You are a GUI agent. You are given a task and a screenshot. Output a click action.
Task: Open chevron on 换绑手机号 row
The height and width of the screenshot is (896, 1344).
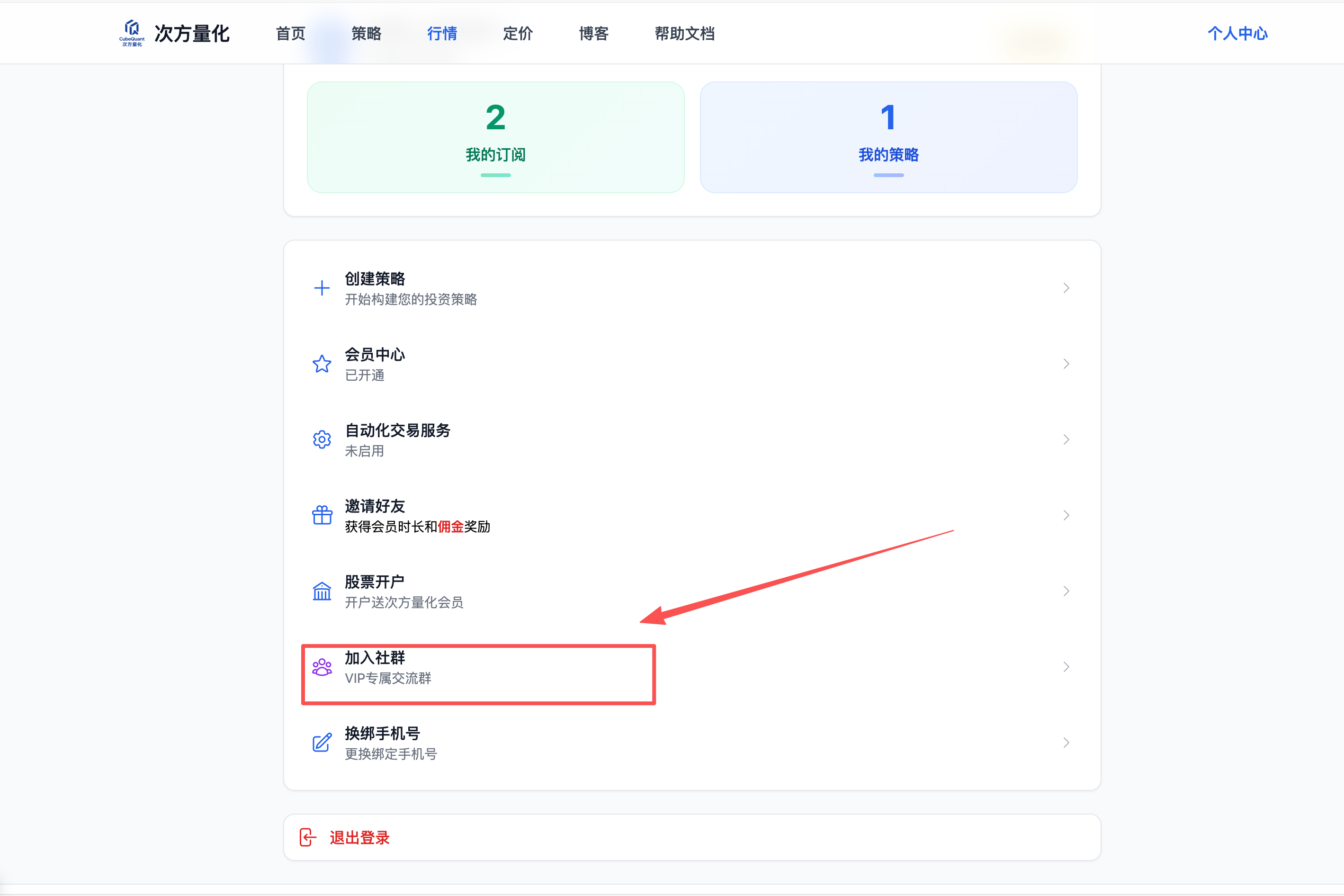tap(1066, 742)
